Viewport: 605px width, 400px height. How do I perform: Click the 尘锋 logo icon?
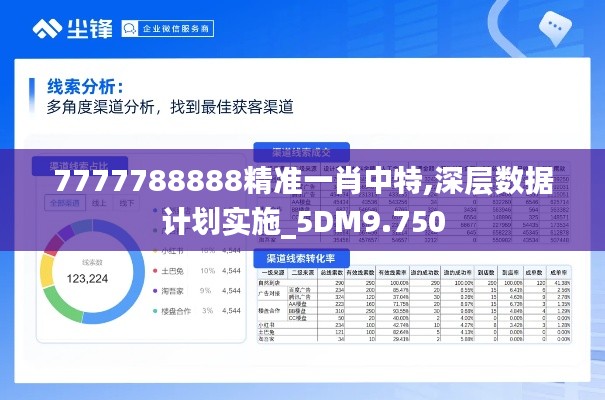[47, 29]
